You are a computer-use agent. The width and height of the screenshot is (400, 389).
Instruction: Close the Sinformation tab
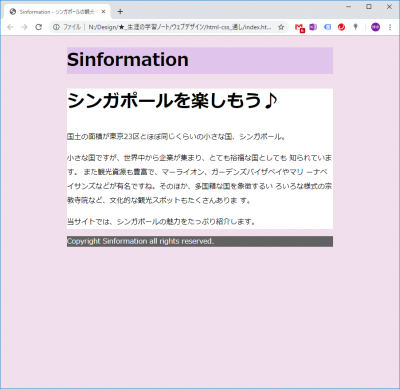[103, 12]
